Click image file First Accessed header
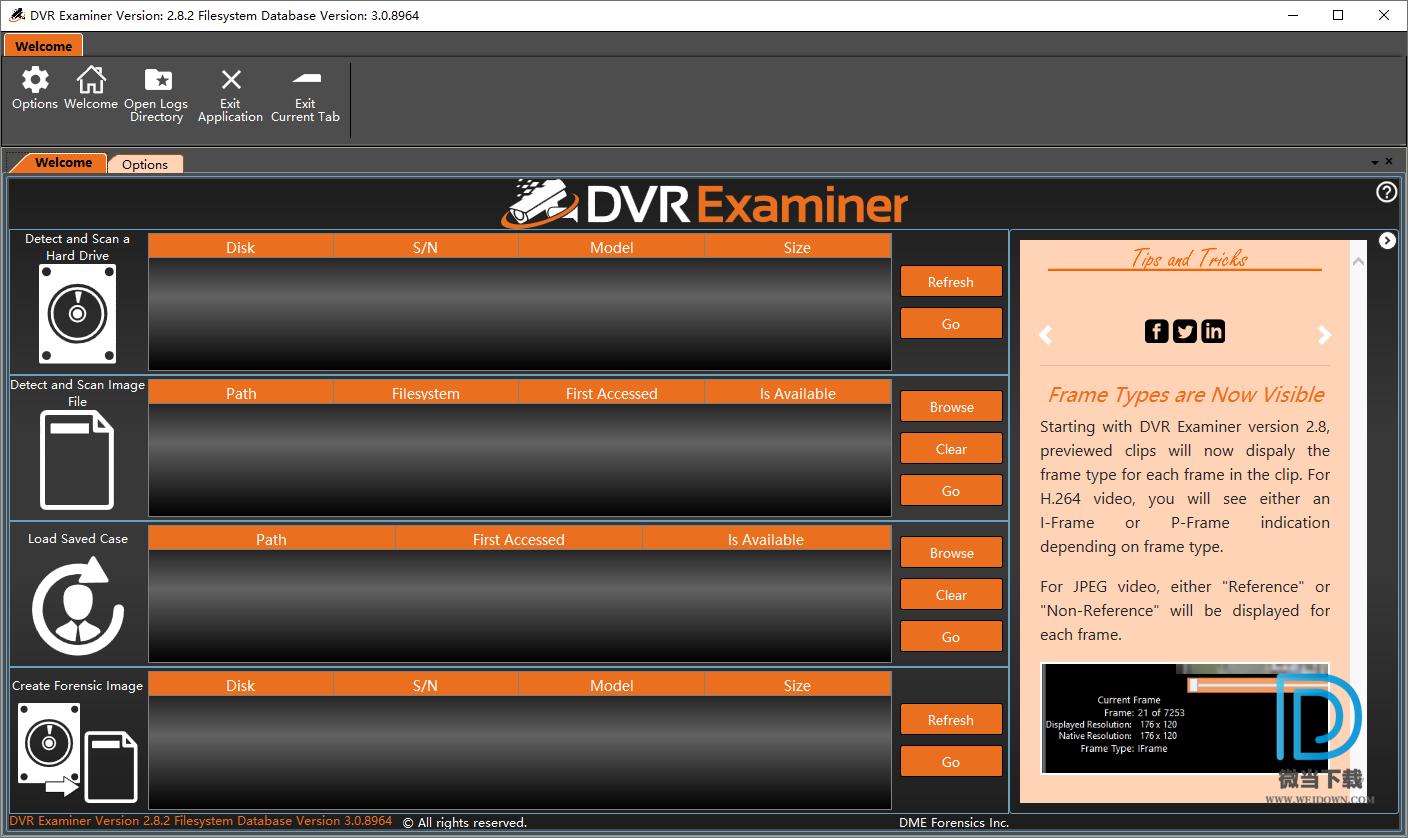The width and height of the screenshot is (1408, 838). 612,393
